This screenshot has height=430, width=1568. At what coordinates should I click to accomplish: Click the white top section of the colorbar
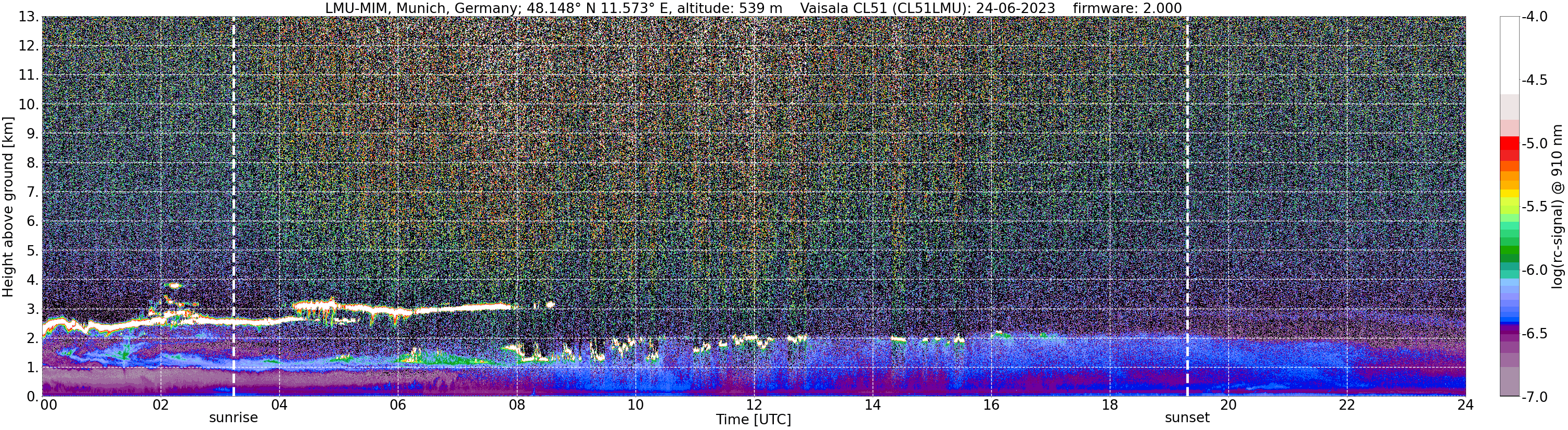pyautogui.click(x=1510, y=55)
